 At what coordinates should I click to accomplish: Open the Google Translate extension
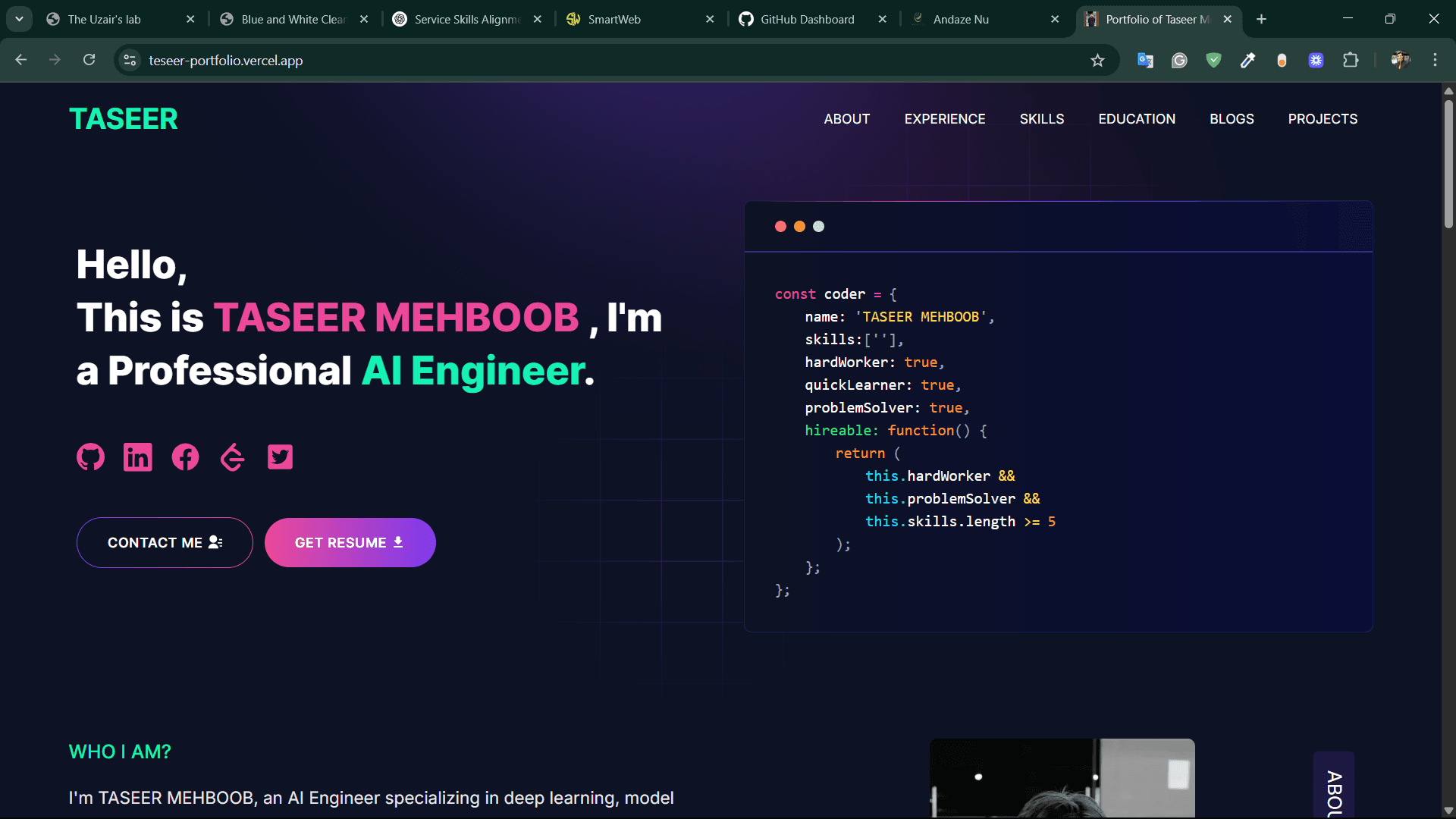coord(1145,60)
